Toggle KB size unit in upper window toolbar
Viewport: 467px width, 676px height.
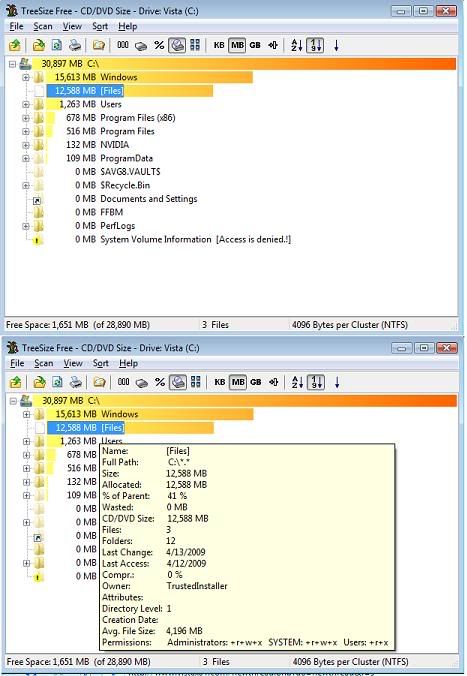click(x=219, y=45)
